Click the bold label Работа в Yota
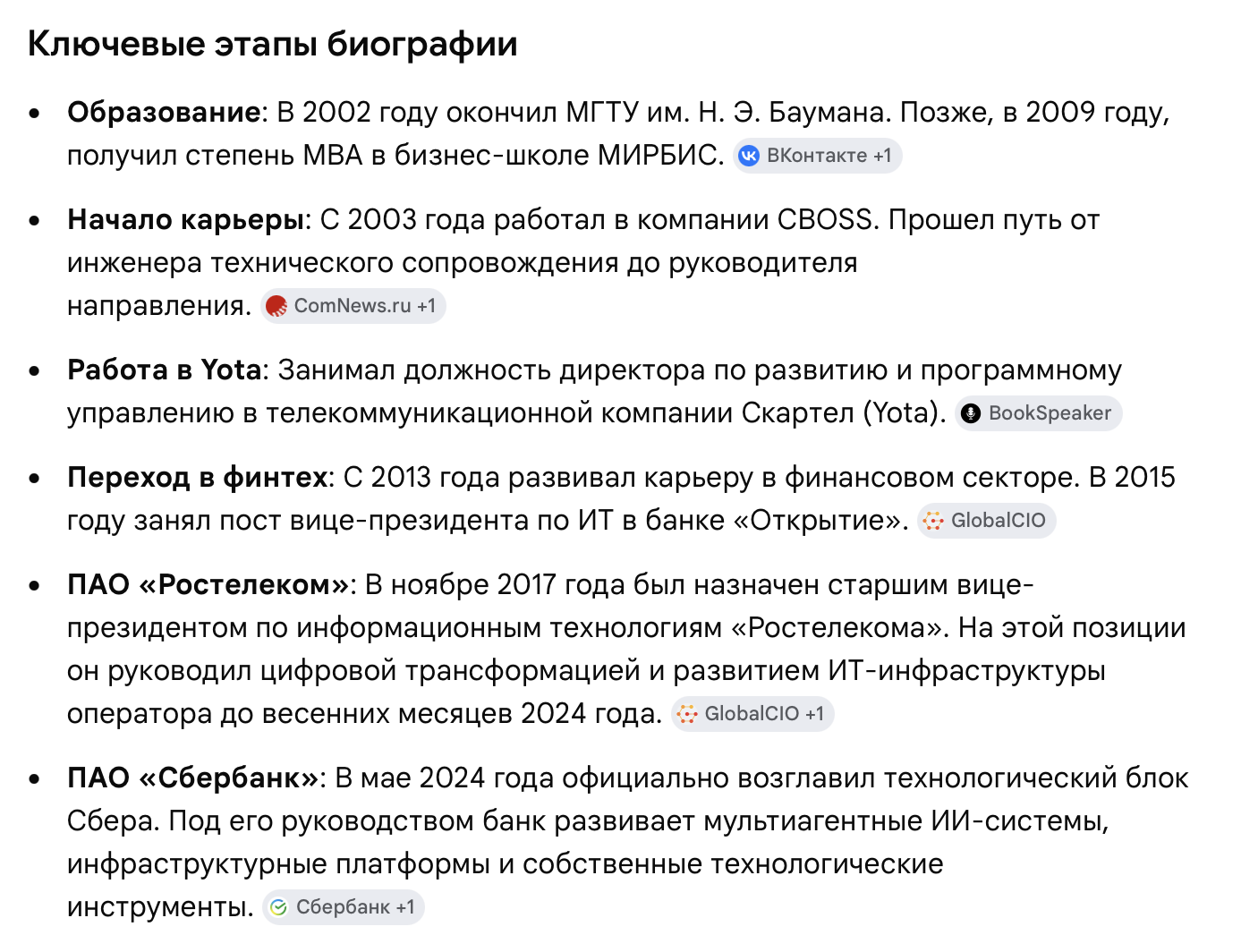 coord(165,370)
